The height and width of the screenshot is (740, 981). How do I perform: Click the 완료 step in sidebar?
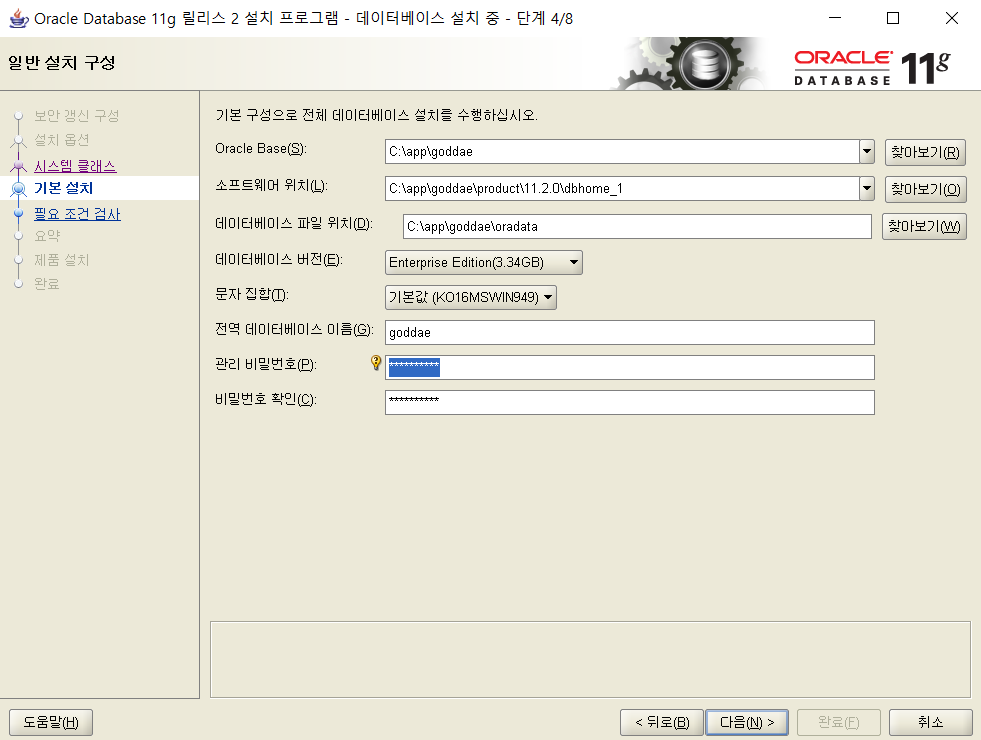point(47,283)
